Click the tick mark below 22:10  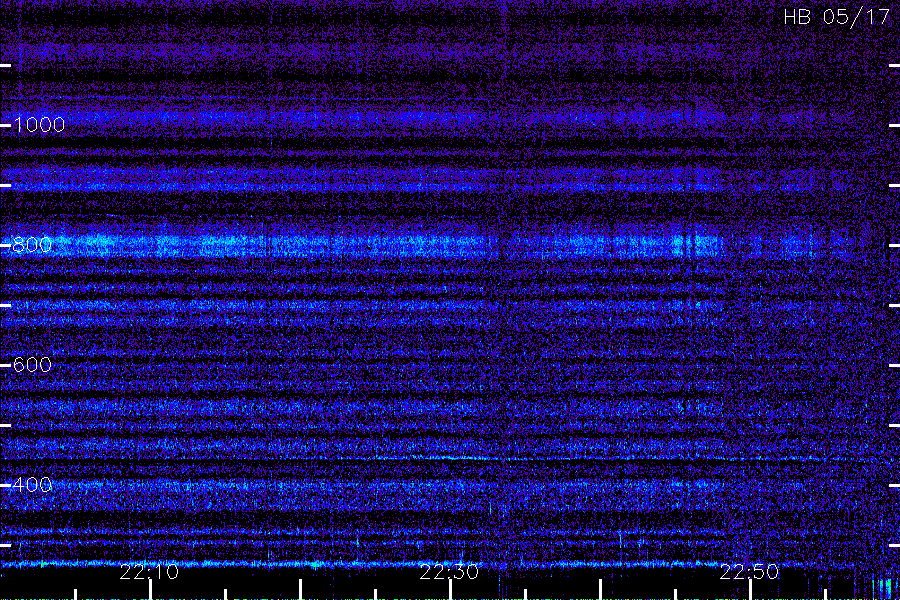pos(150,590)
